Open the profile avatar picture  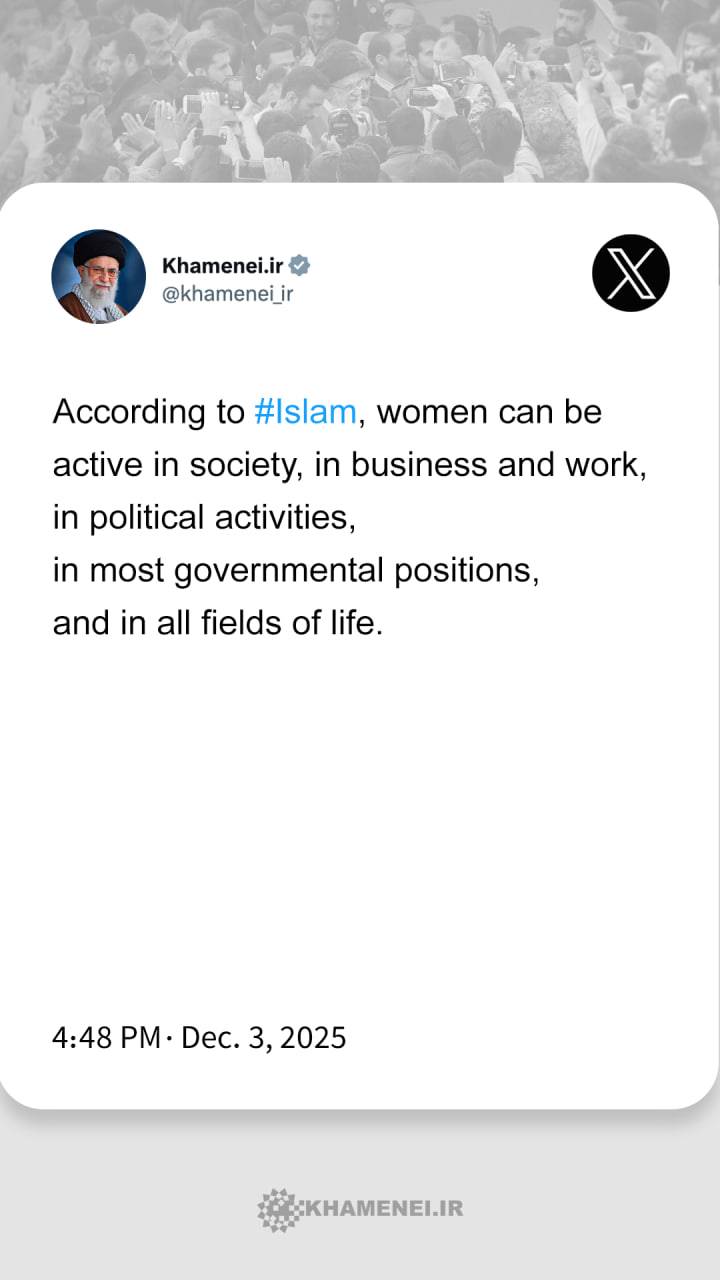pyautogui.click(x=99, y=277)
